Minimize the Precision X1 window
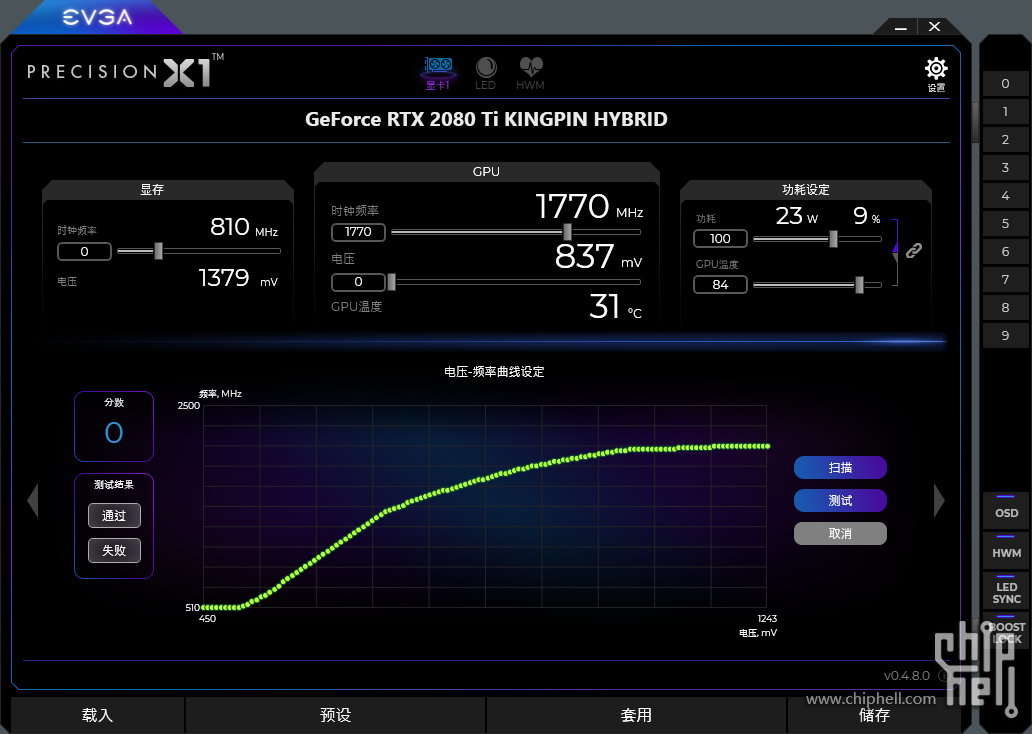The image size is (1032, 734). pyautogui.click(x=901, y=28)
